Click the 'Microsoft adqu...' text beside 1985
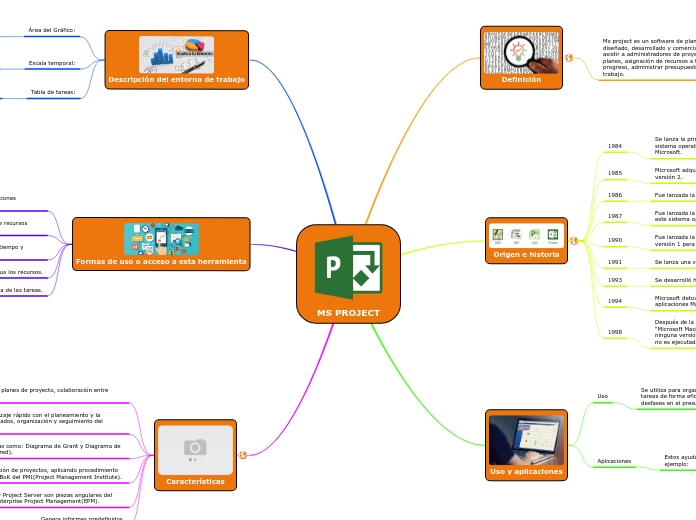This screenshot has width=696, height=520. point(675,174)
